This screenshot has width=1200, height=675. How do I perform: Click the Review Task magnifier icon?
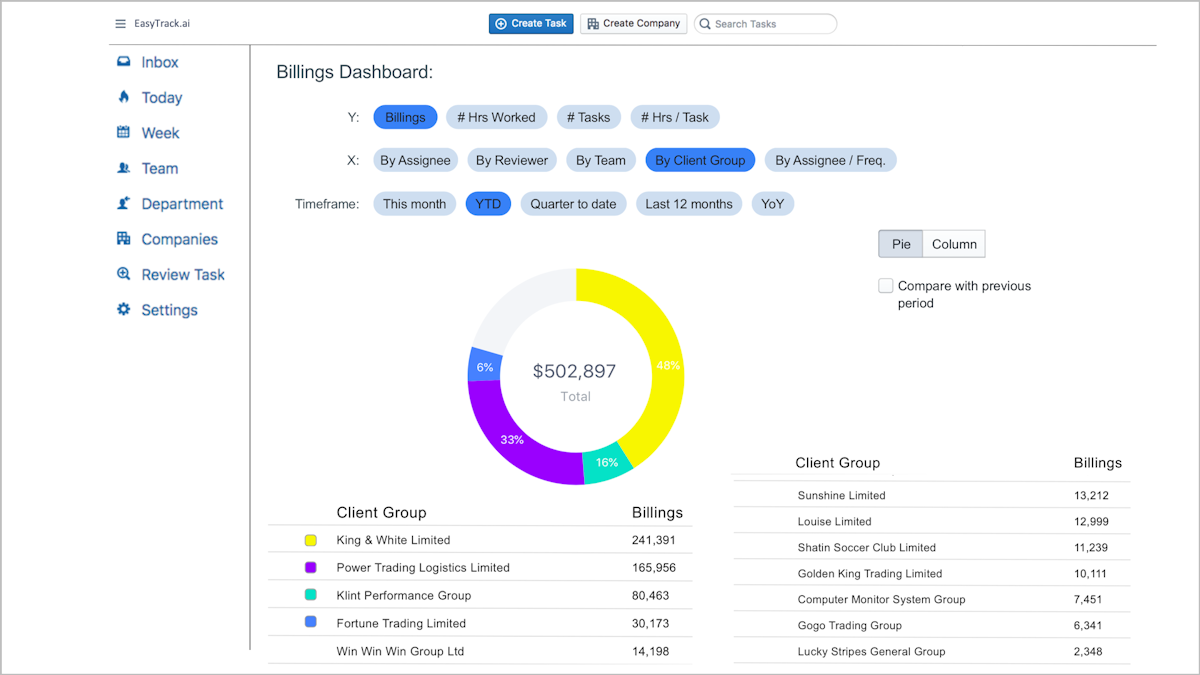coord(124,274)
